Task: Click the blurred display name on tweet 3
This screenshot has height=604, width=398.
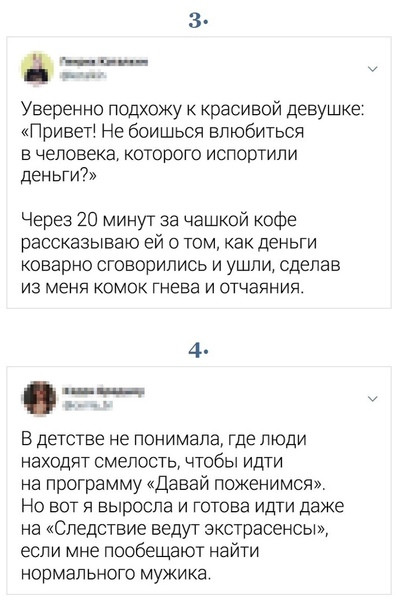Action: click(x=104, y=61)
